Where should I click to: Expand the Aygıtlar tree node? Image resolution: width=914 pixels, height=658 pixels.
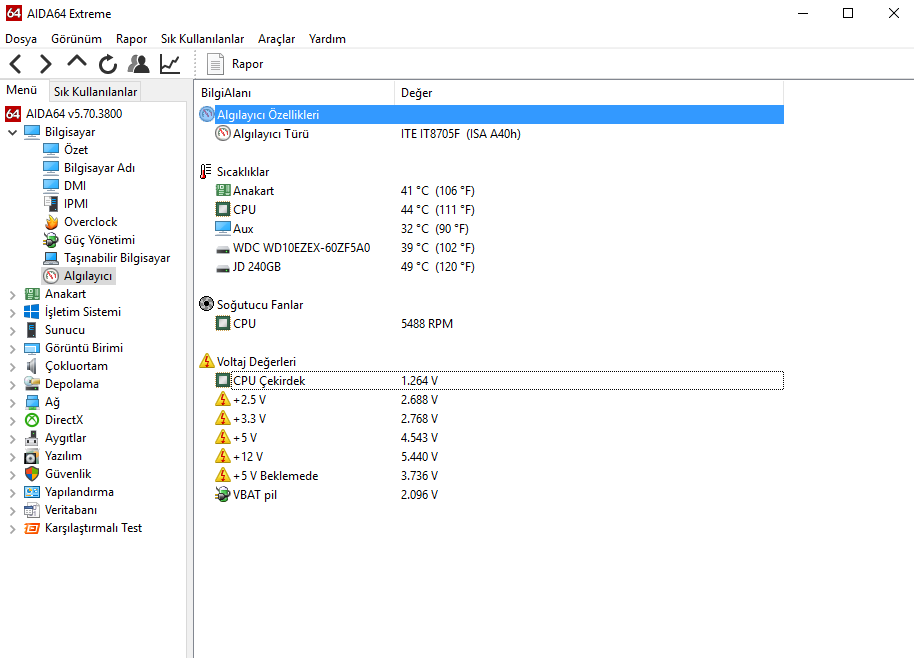pos(12,439)
